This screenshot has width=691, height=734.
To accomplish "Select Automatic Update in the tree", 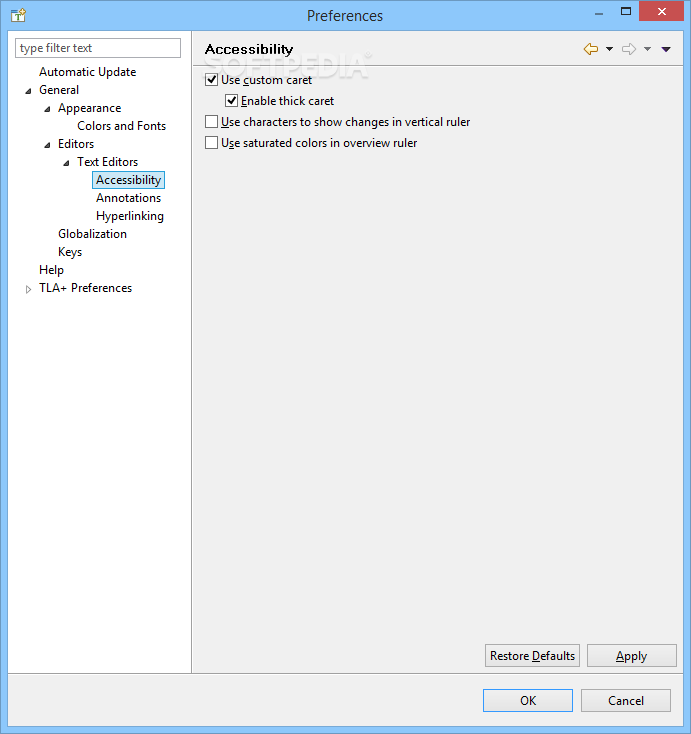I will [88, 72].
